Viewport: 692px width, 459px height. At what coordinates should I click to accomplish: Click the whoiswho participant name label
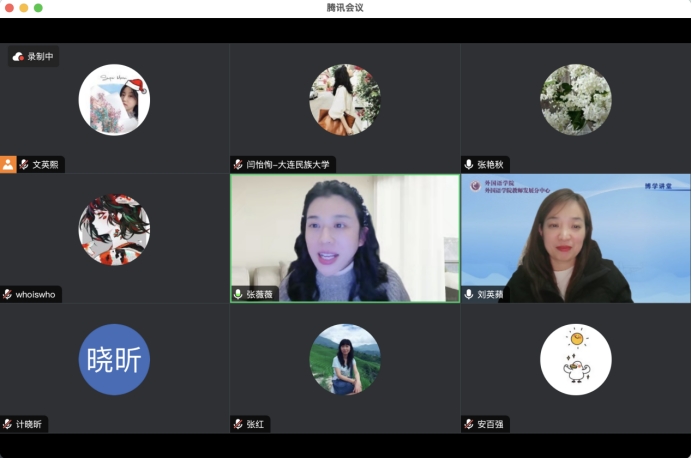tap(36, 294)
